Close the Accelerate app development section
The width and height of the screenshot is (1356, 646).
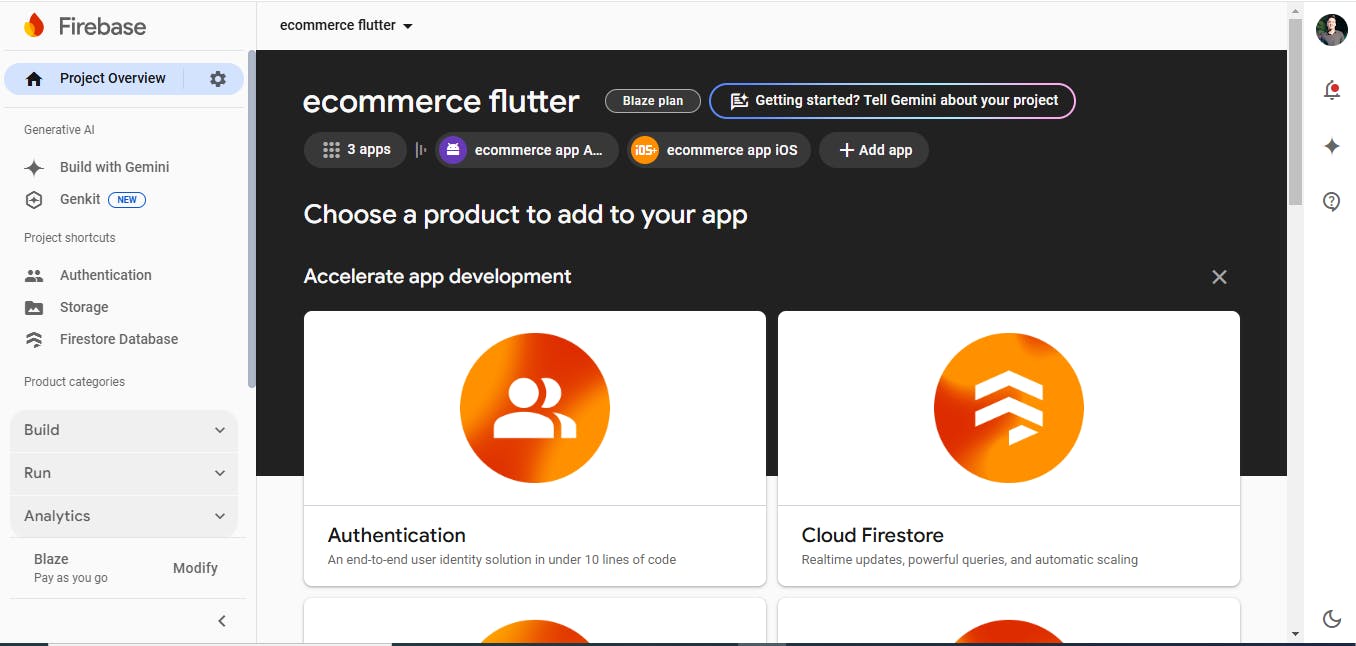click(1219, 277)
